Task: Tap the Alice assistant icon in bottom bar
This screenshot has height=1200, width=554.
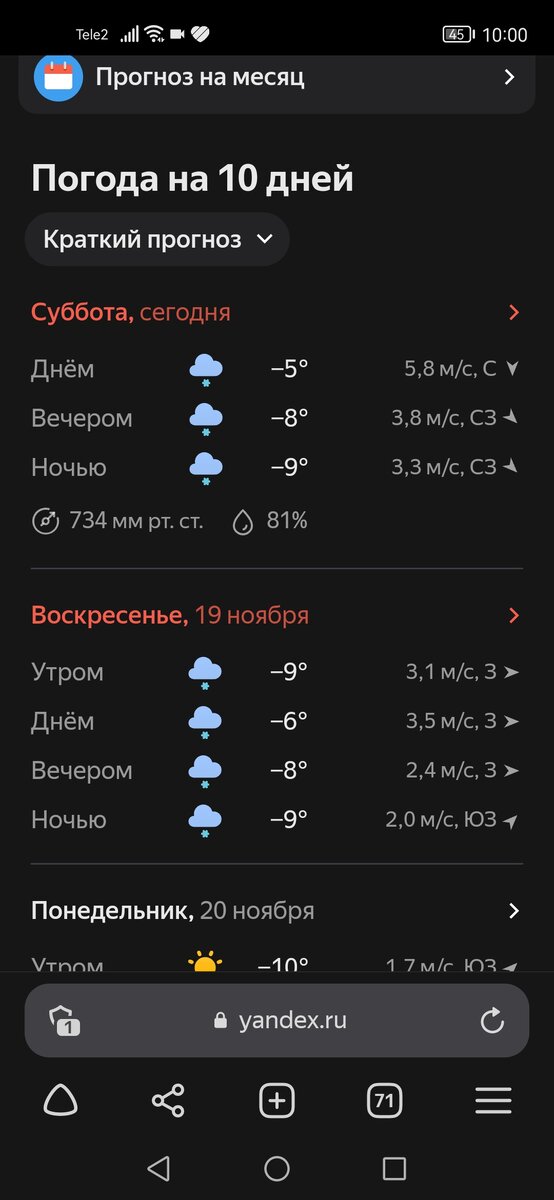Action: click(x=60, y=1101)
